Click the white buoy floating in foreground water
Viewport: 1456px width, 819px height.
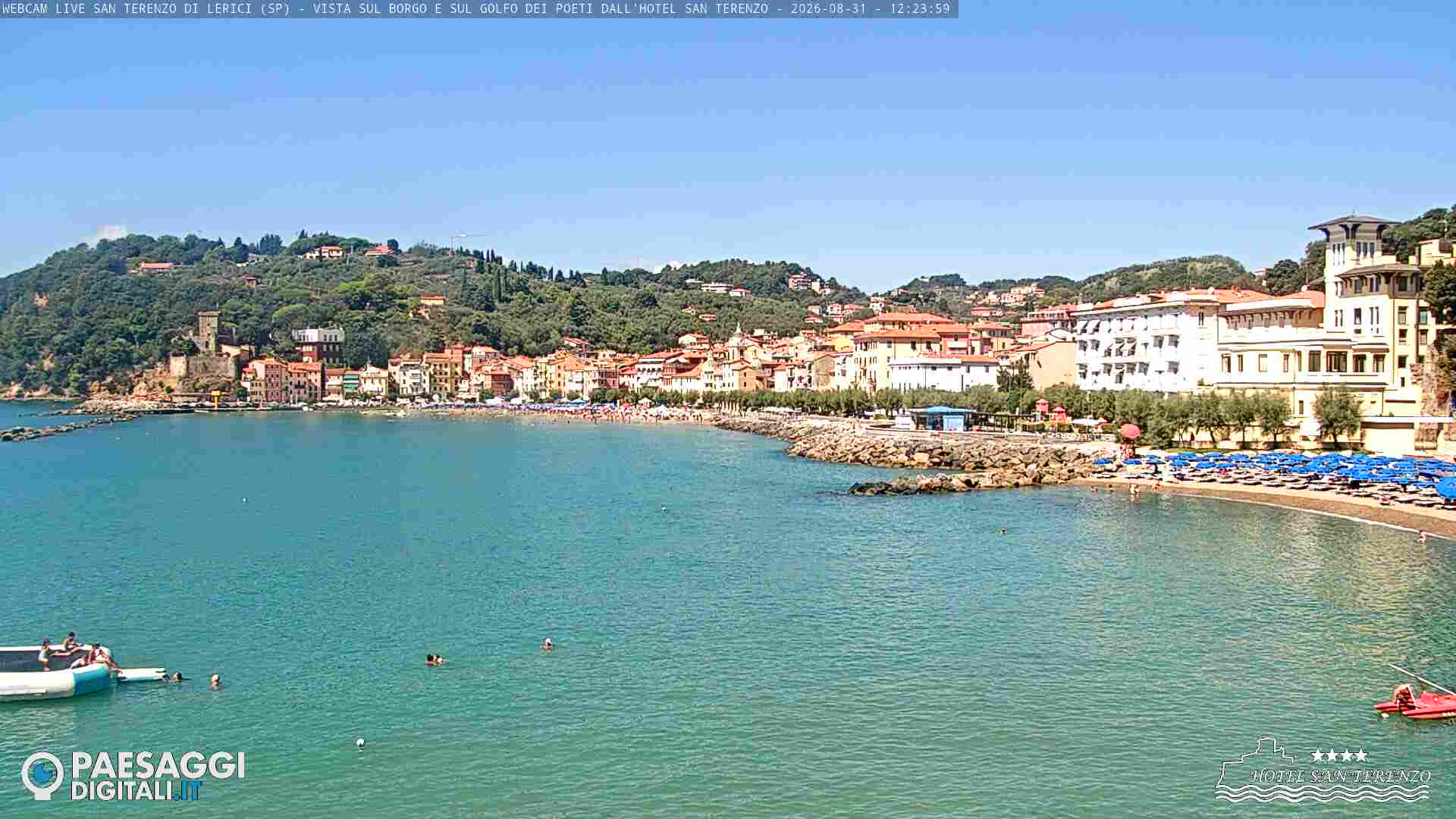click(x=360, y=743)
